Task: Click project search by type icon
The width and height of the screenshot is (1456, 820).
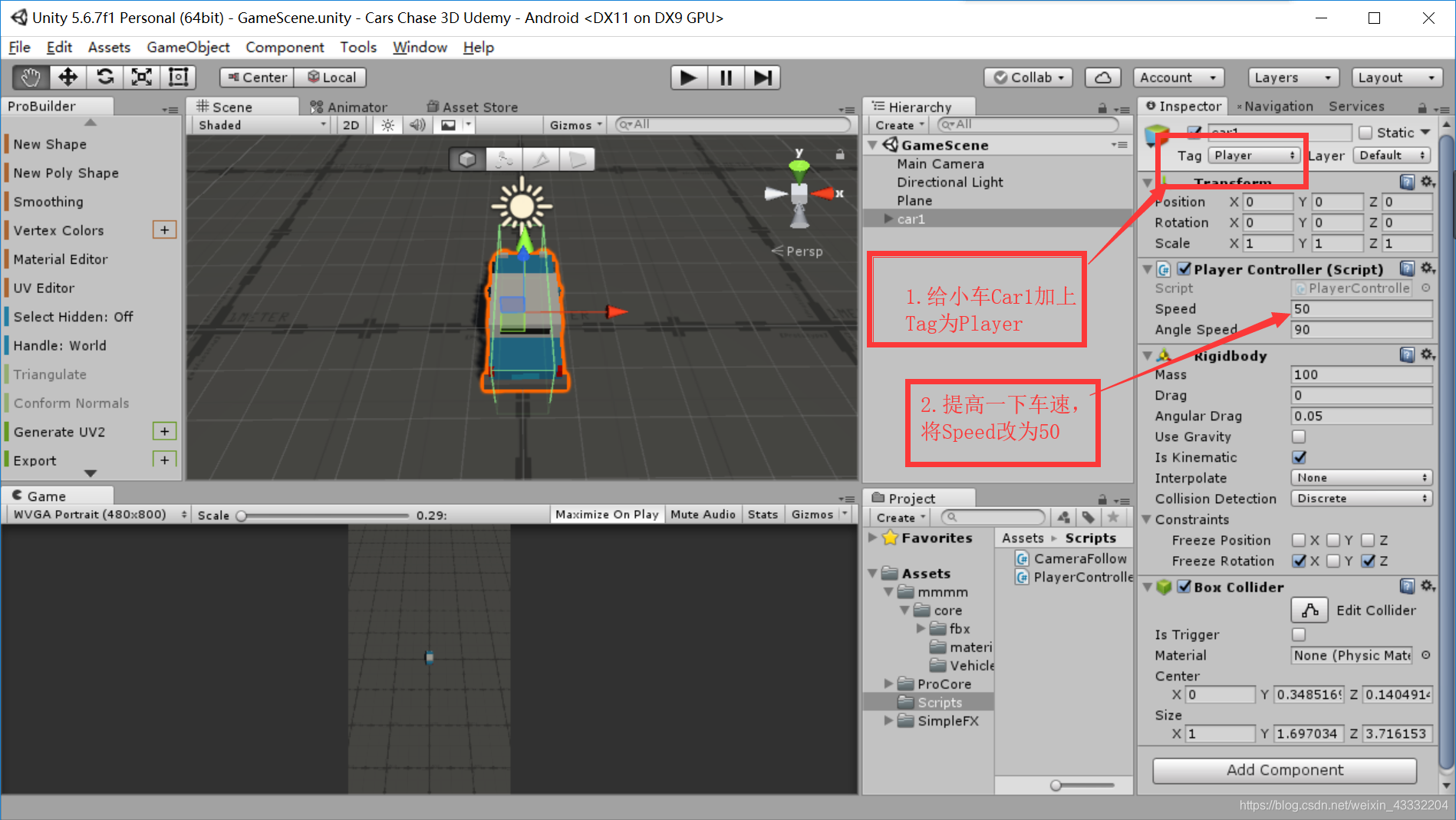Action: 1063,518
